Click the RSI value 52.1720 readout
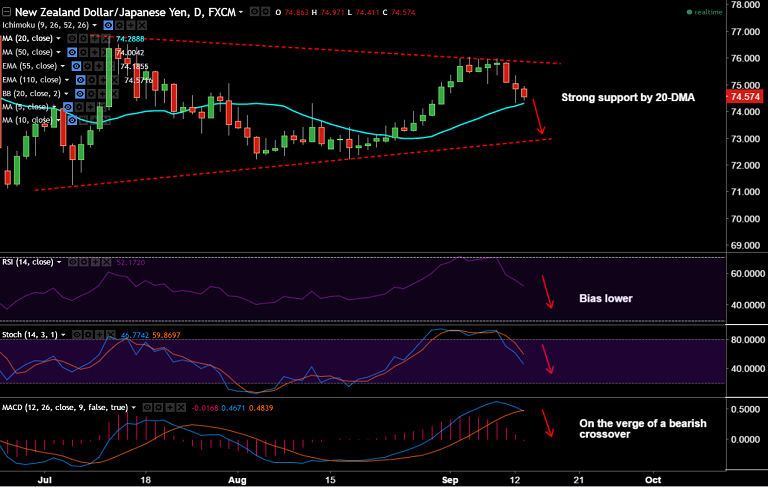Viewport: 768px width, 487px height. tap(131, 263)
